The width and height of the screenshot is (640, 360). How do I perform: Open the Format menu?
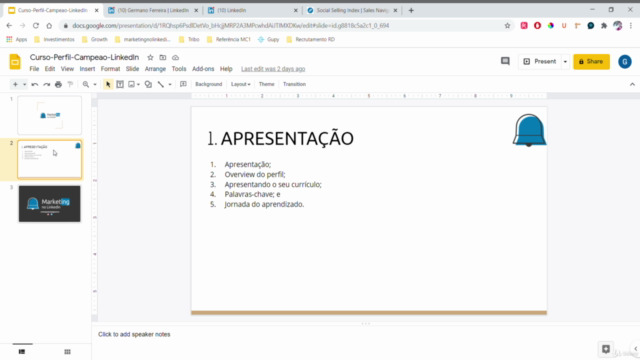[110, 69]
